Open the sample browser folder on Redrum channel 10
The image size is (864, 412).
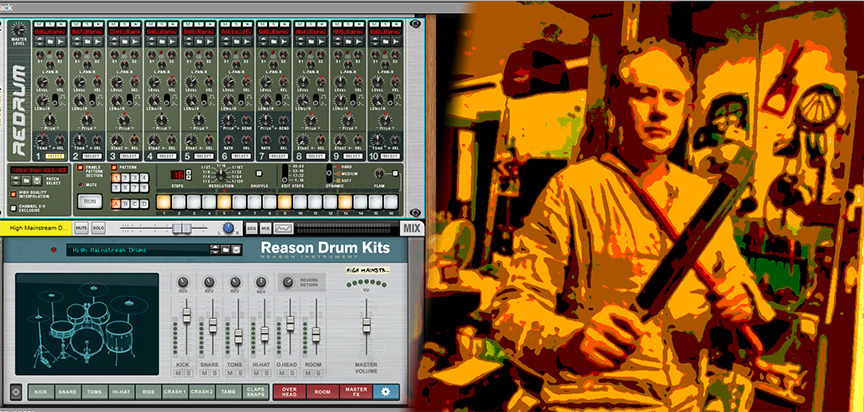coord(385,41)
